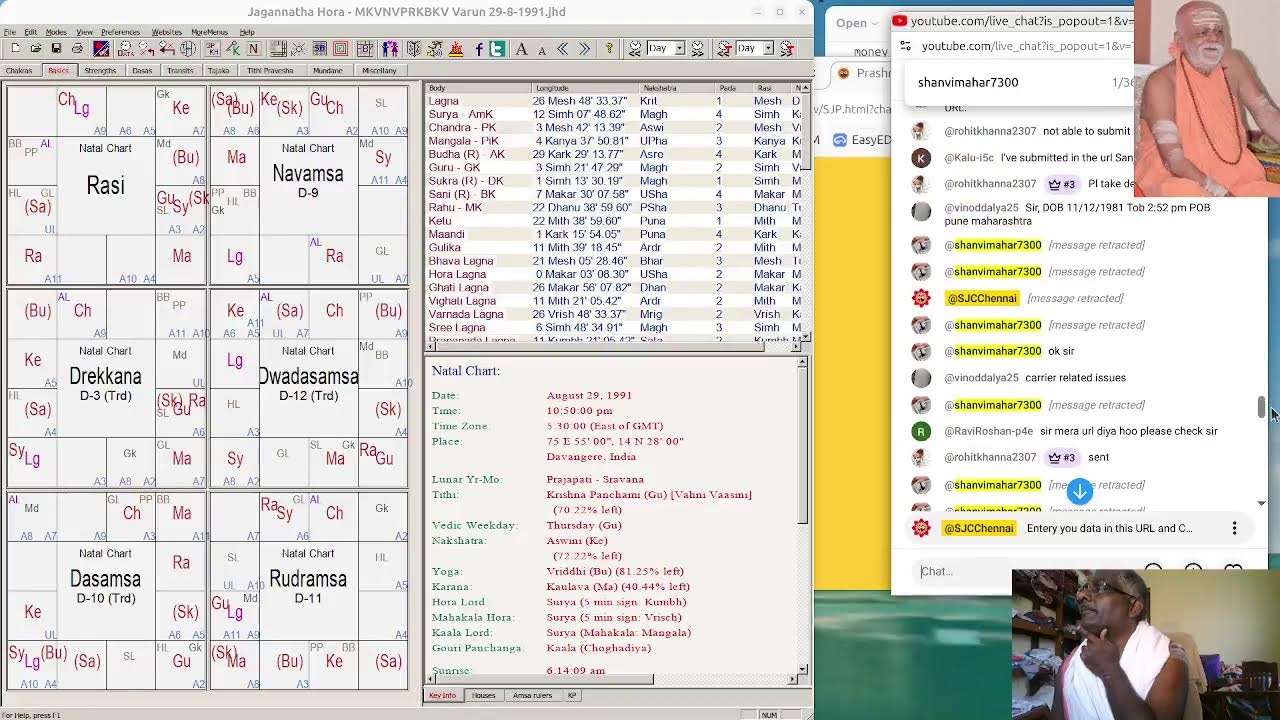Switch to the Miscellany tab
1280x720 pixels.
379,71
